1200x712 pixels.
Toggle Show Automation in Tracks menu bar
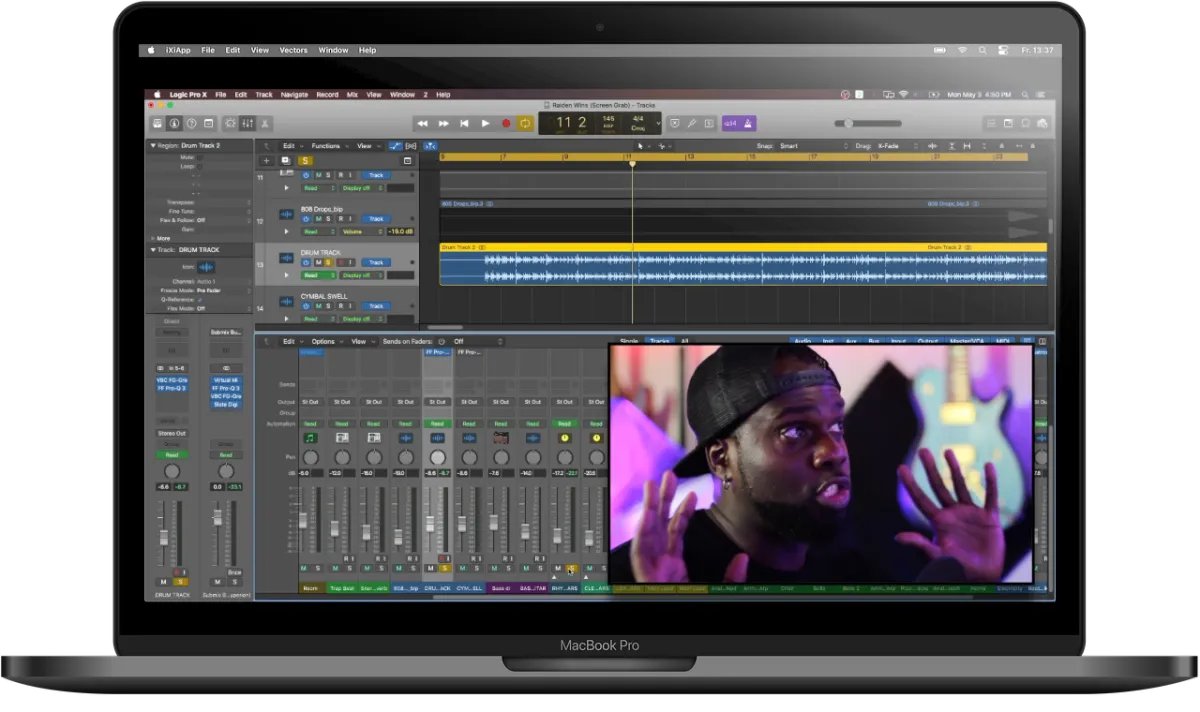(395, 146)
